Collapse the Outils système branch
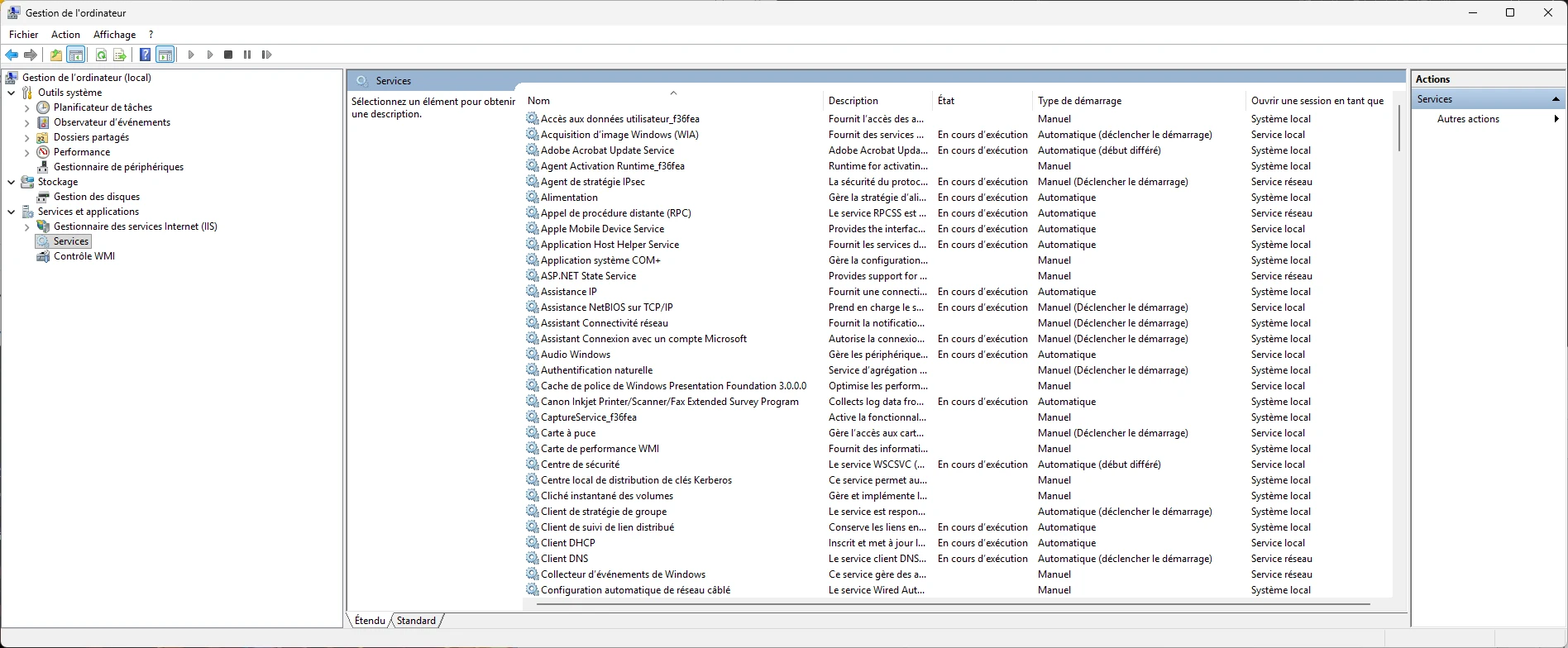Screen dimensions: 1568x648 [12, 93]
